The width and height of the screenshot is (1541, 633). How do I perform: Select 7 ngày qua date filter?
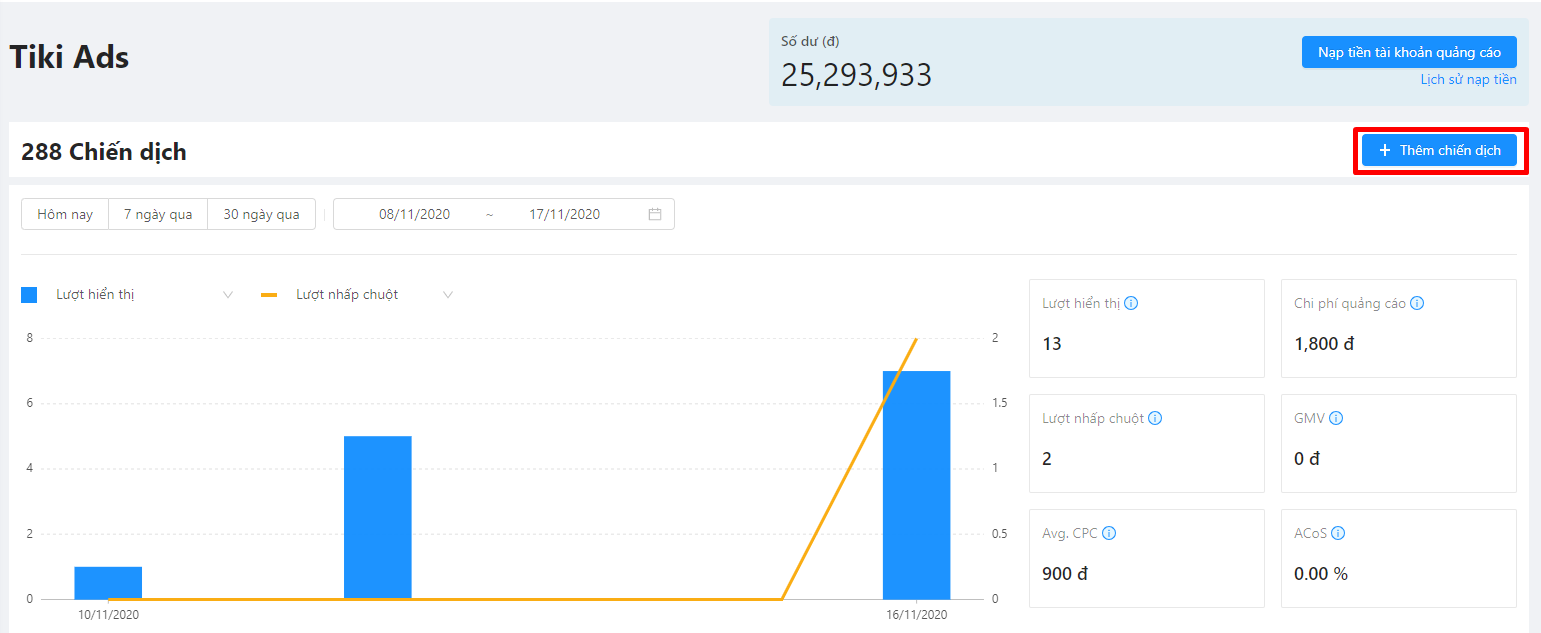(x=158, y=214)
